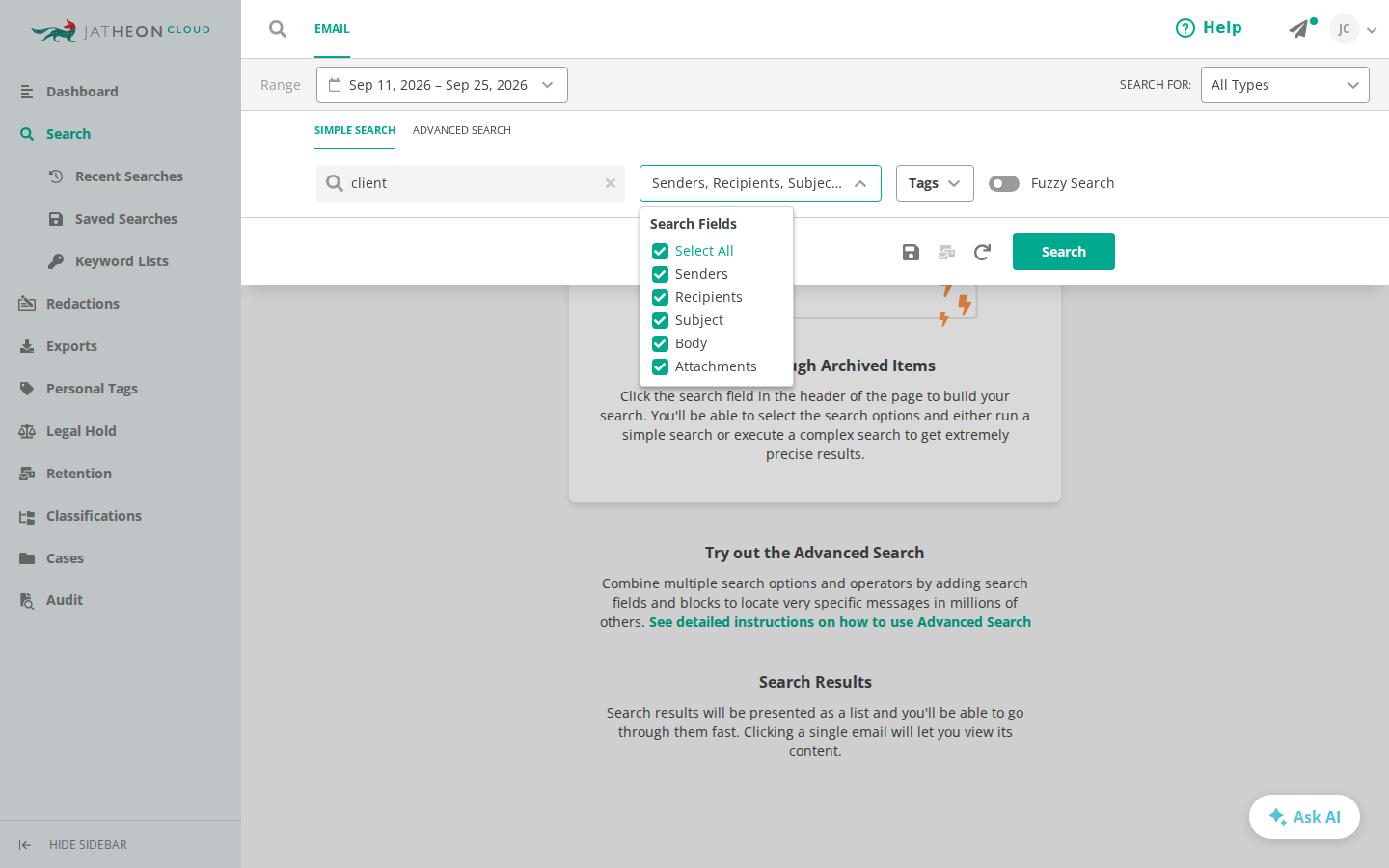The width and height of the screenshot is (1389, 868).
Task: Open the Help link icon
Action: [x=1185, y=28]
